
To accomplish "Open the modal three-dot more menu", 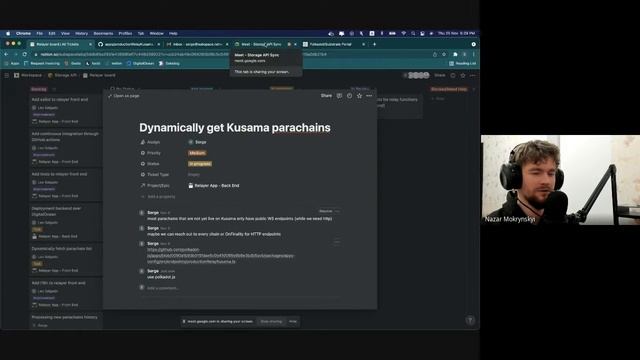I will (x=369, y=96).
